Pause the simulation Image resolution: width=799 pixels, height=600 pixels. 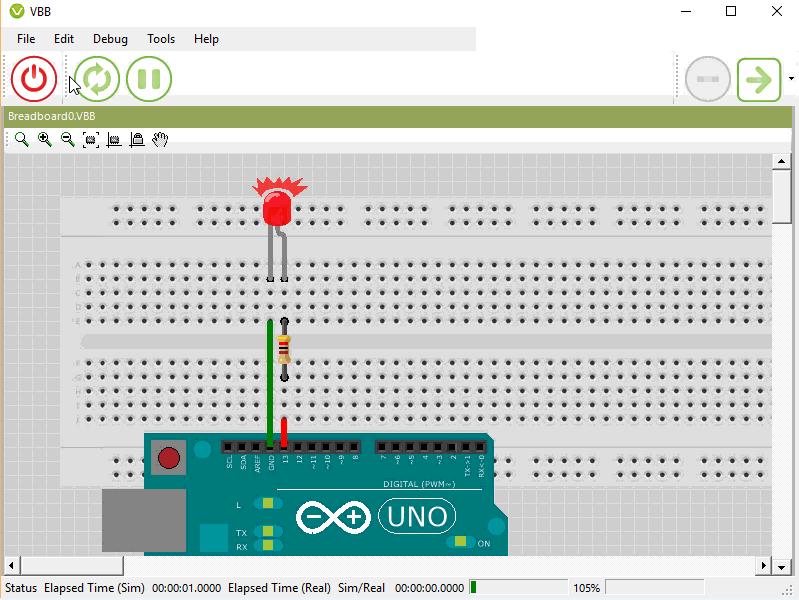[x=149, y=79]
